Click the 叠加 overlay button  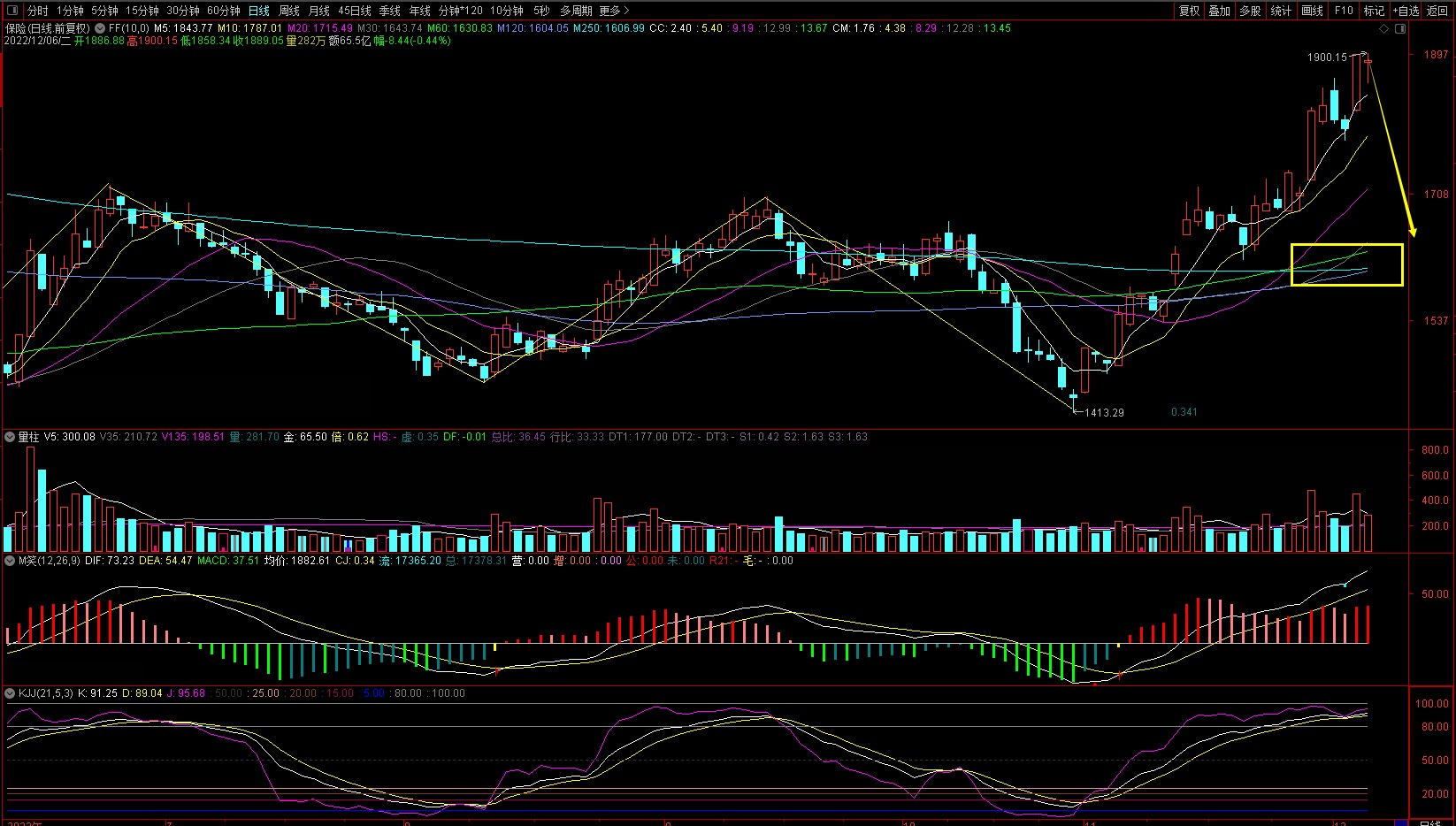1219,11
